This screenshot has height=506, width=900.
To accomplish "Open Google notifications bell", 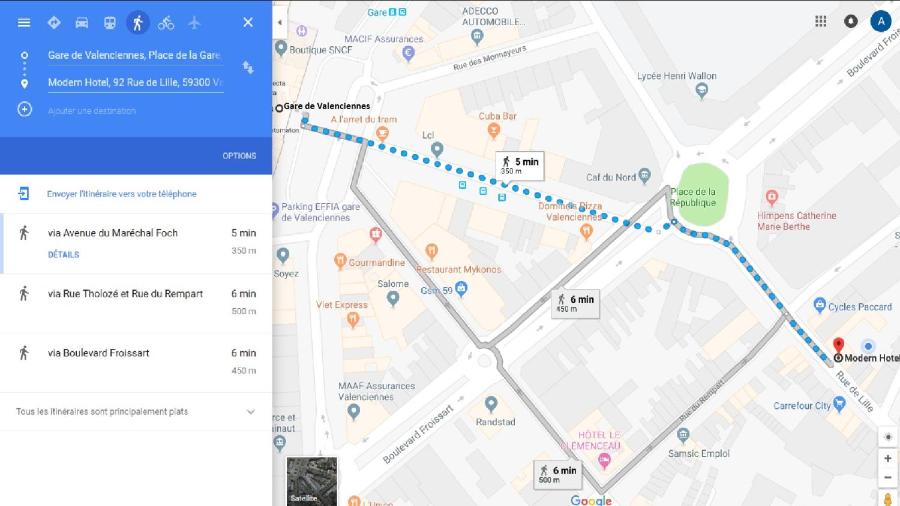I will tap(851, 21).
